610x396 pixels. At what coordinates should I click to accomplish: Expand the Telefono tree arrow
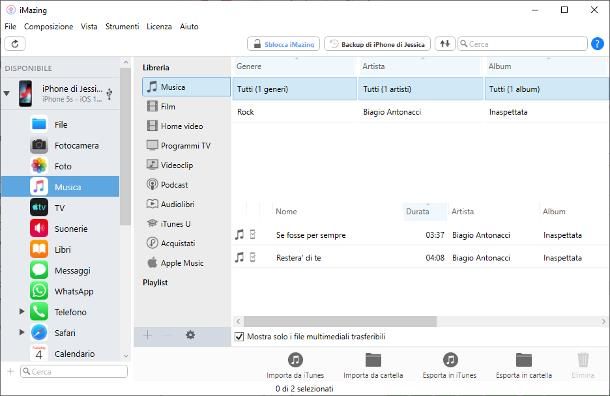[x=22, y=311]
